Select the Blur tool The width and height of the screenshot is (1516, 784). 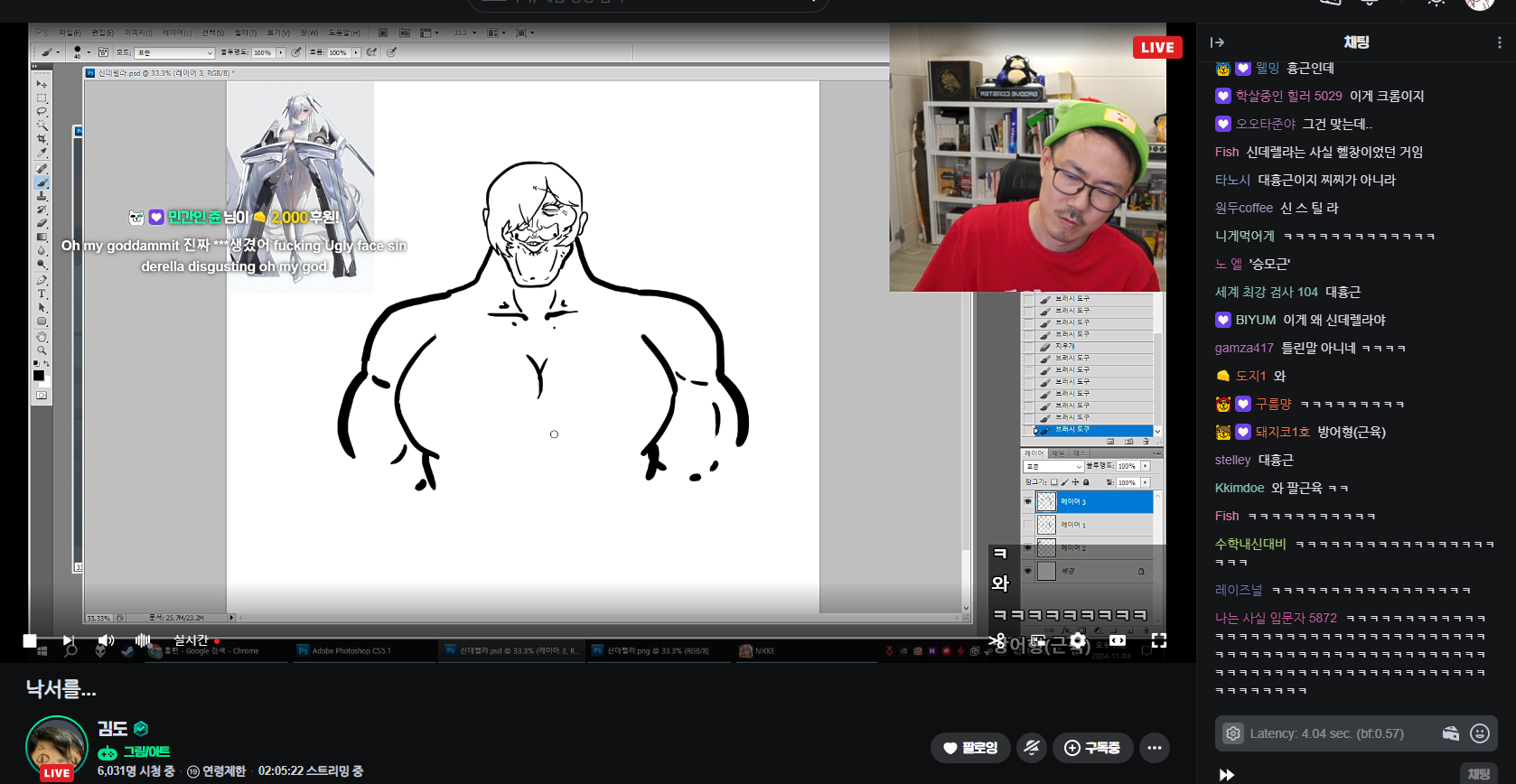point(42,250)
